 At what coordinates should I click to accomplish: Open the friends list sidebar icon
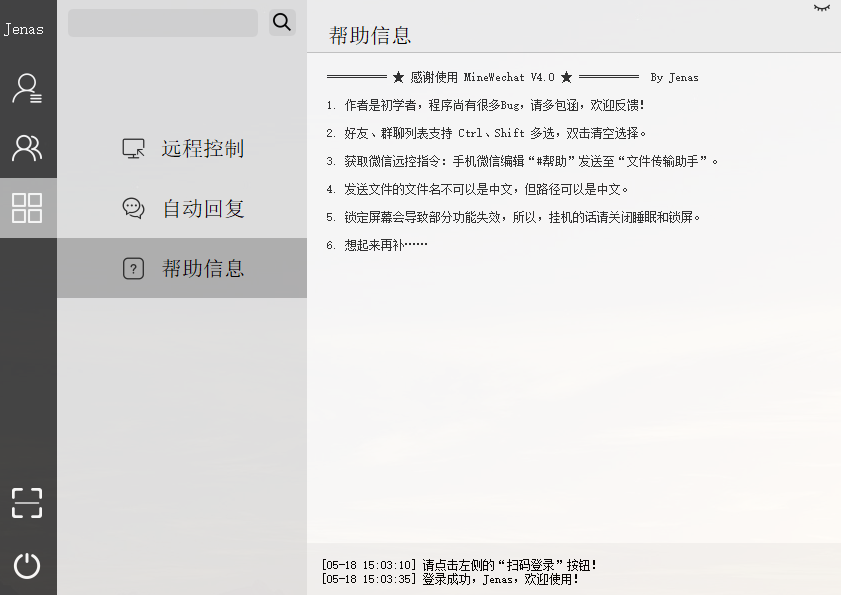(x=27, y=89)
